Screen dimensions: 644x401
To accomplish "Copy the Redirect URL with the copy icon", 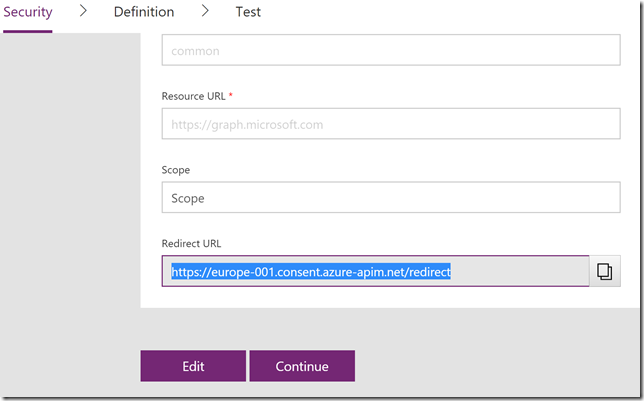I will (x=605, y=272).
